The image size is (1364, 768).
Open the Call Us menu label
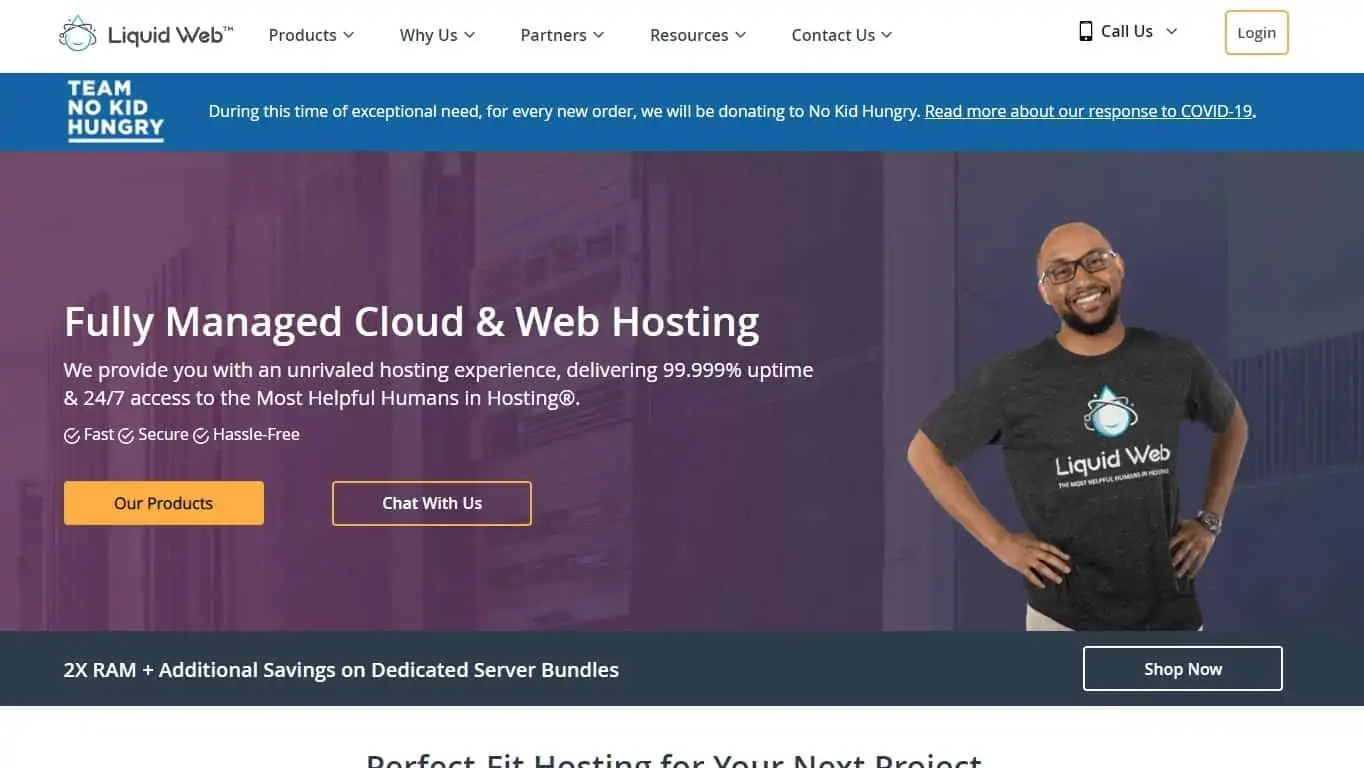(1127, 31)
